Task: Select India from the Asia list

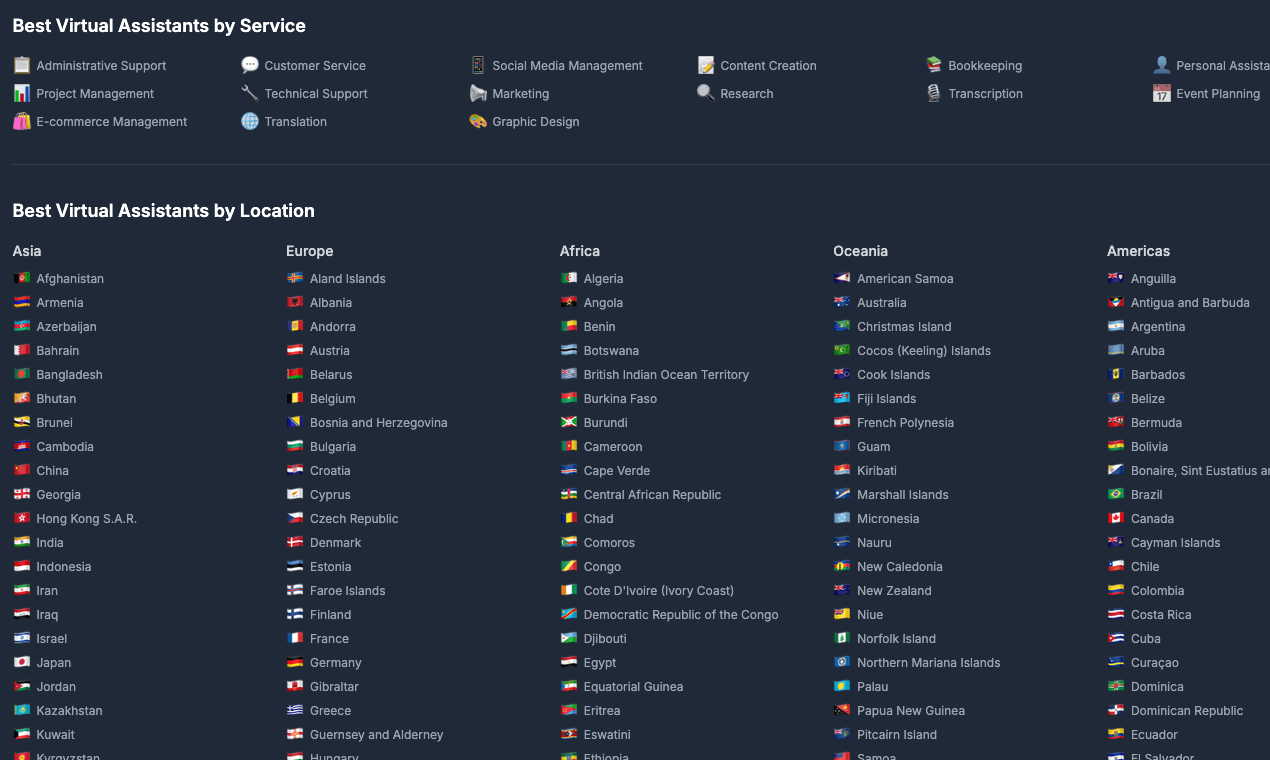Action: pos(50,543)
